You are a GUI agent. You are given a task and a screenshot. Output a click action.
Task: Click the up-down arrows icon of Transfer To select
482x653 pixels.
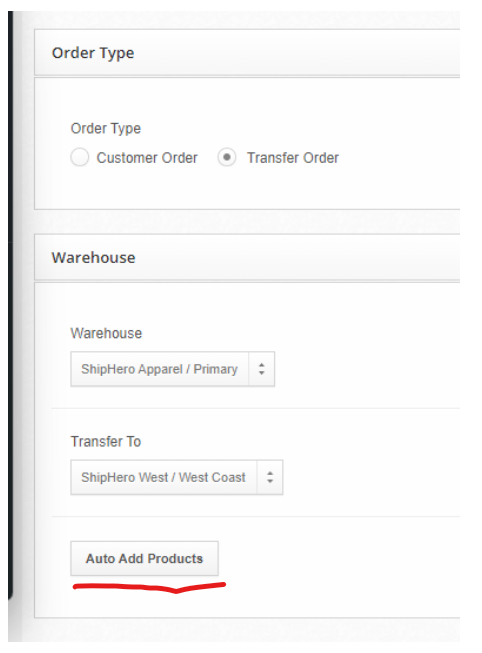(x=270, y=477)
